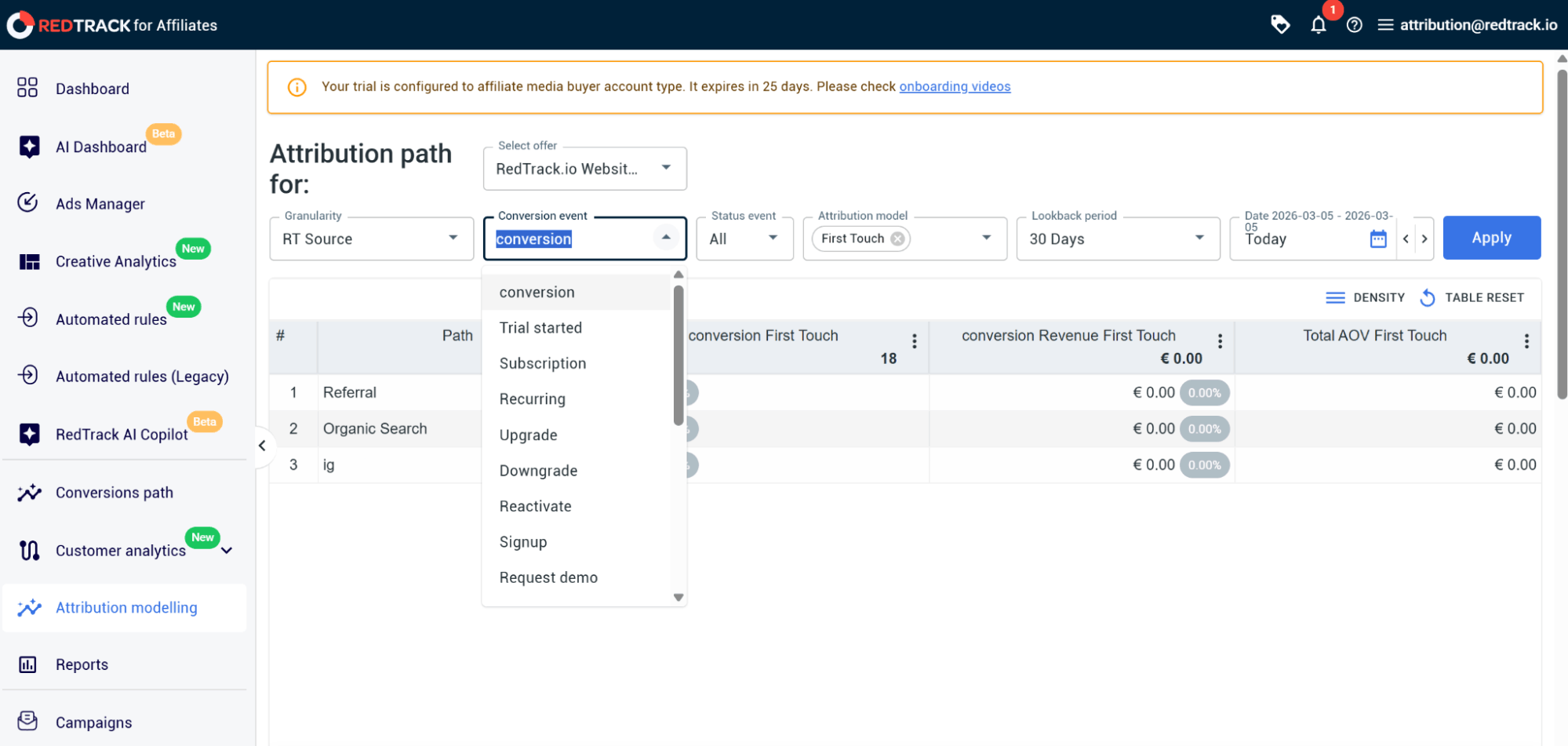Click the Apply button
This screenshot has height=746, width=1568.
[1491, 238]
